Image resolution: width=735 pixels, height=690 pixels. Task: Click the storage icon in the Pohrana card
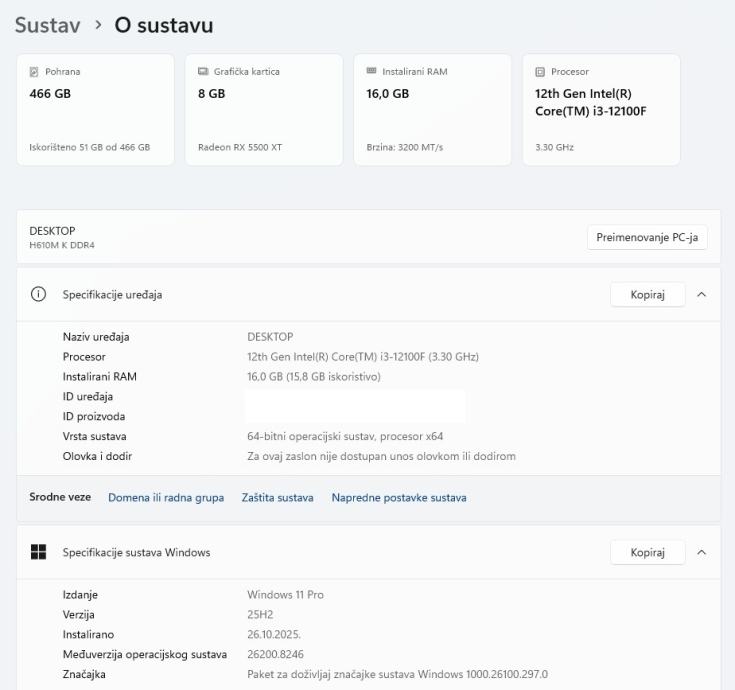[34, 72]
